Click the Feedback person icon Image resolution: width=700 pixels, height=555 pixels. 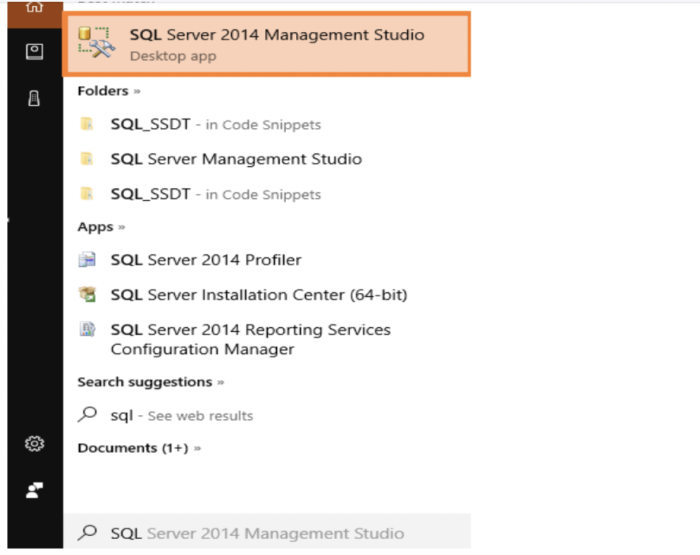click(x=34, y=490)
